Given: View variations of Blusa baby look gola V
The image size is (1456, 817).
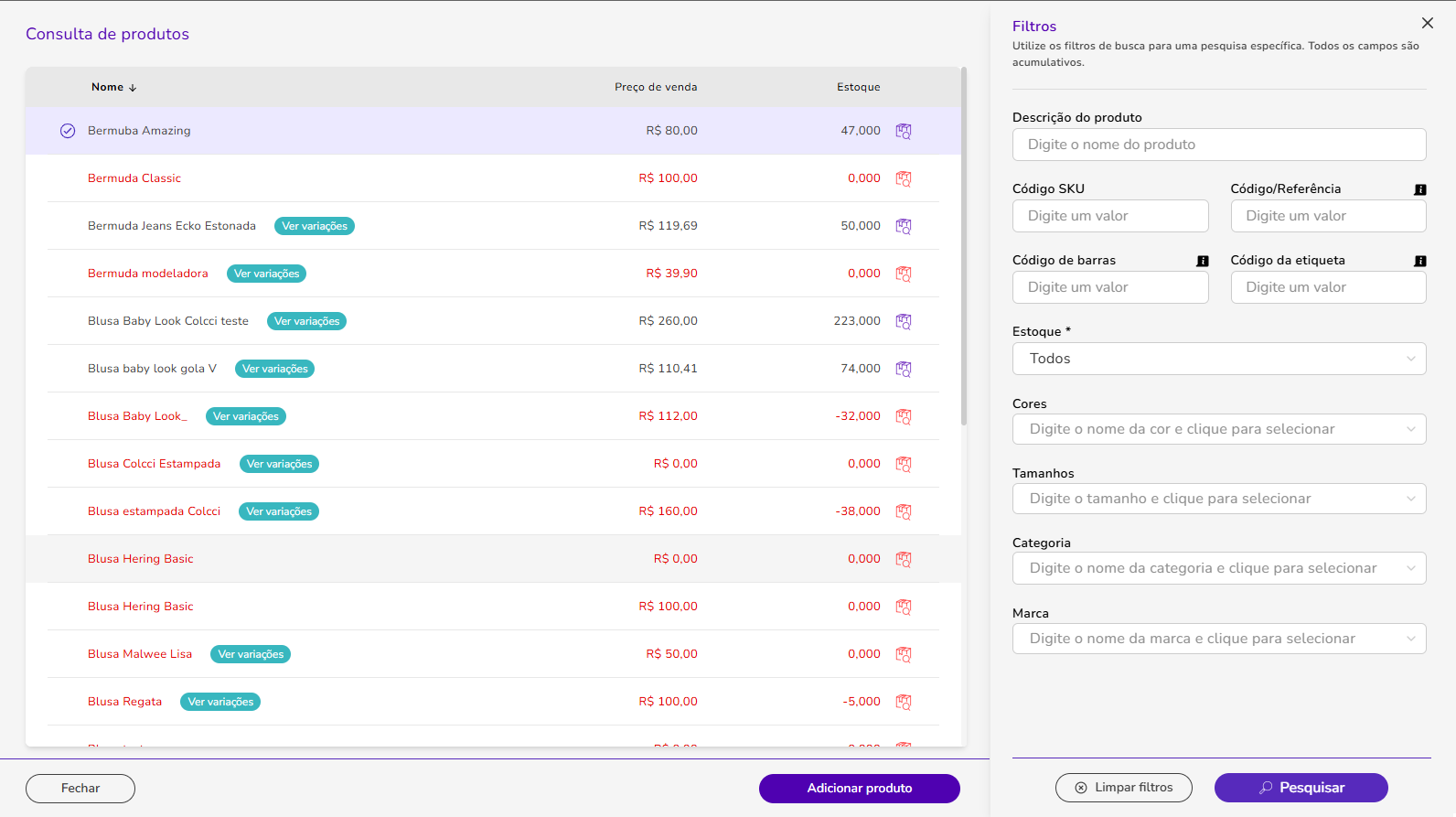Looking at the screenshot, I should (274, 369).
